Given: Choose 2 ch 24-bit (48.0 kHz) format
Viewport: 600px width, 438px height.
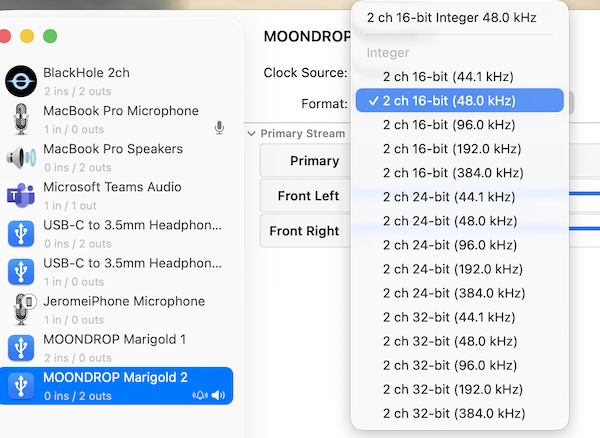Looking at the screenshot, I should pos(460,221).
